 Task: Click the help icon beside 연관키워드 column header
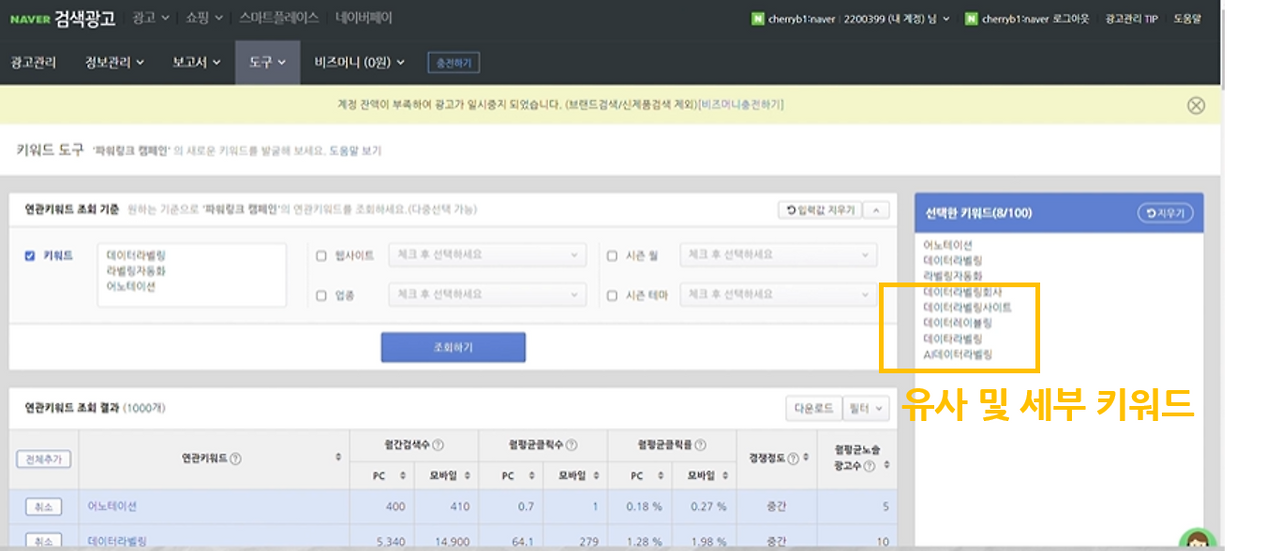click(x=236, y=459)
